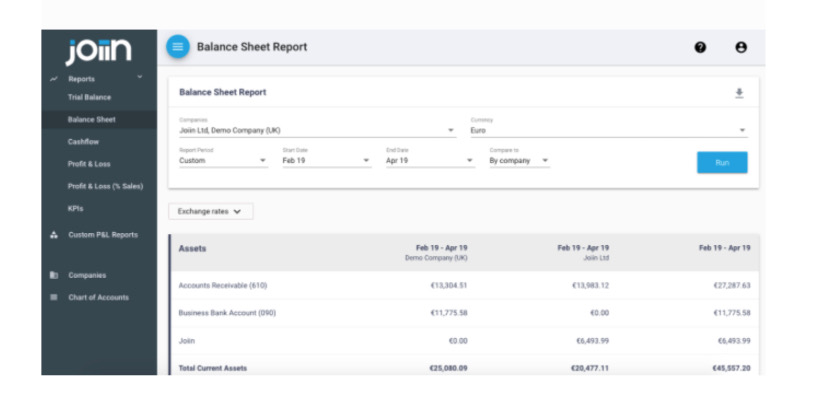The image size is (828, 412).
Task: Open KPIs report
Action: [x=76, y=209]
